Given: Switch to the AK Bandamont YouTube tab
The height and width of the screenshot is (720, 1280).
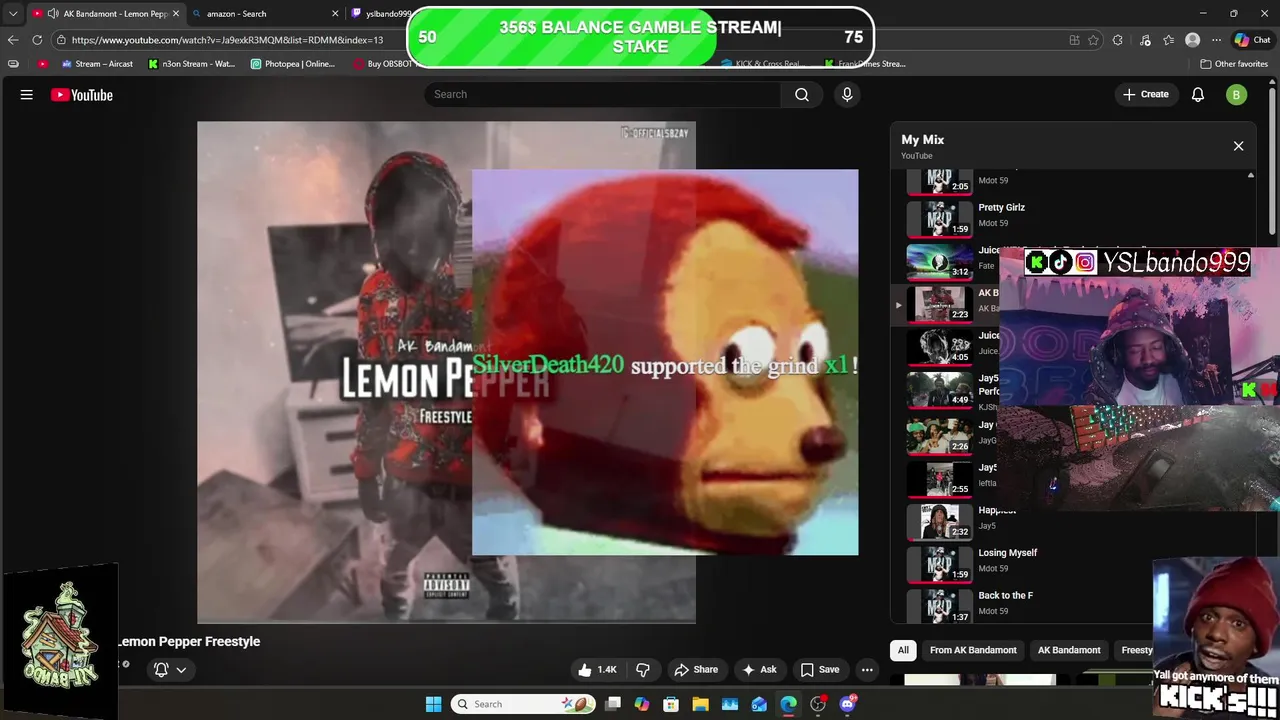Looking at the screenshot, I should pos(104,14).
